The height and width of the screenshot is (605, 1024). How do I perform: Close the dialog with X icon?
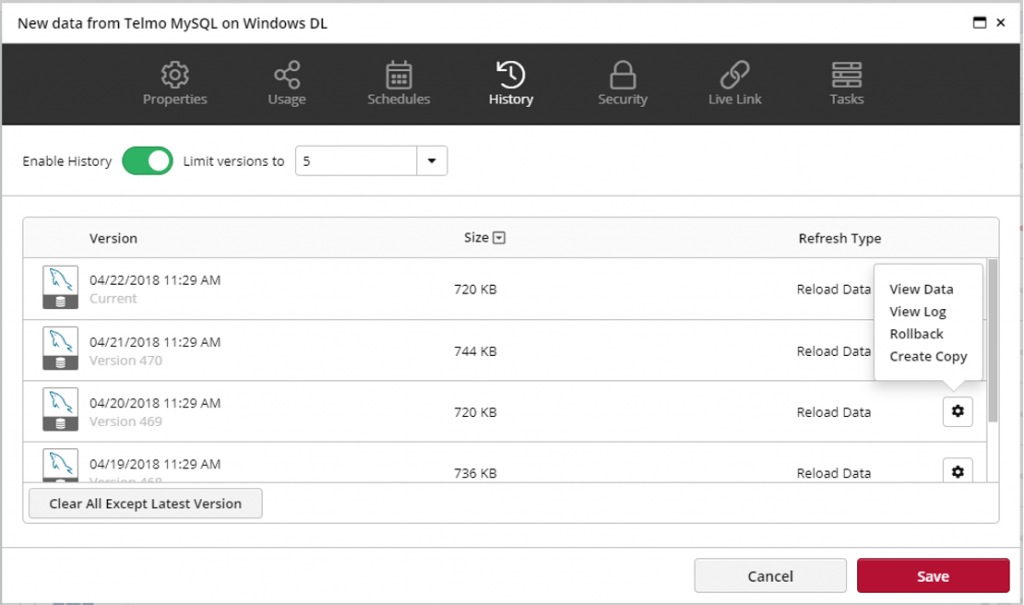pyautogui.click(x=1000, y=23)
